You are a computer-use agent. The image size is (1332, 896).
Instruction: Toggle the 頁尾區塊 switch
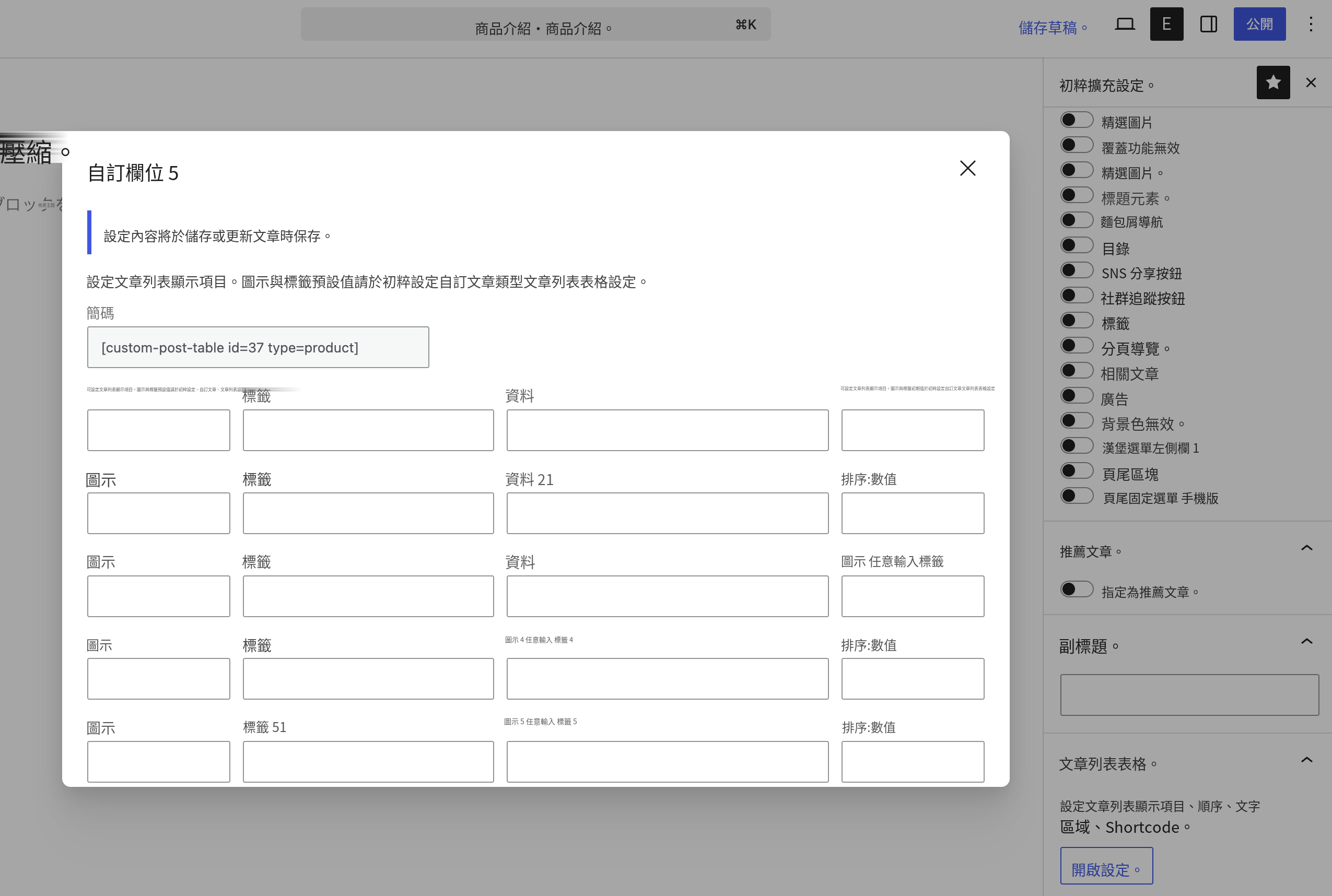point(1077,471)
